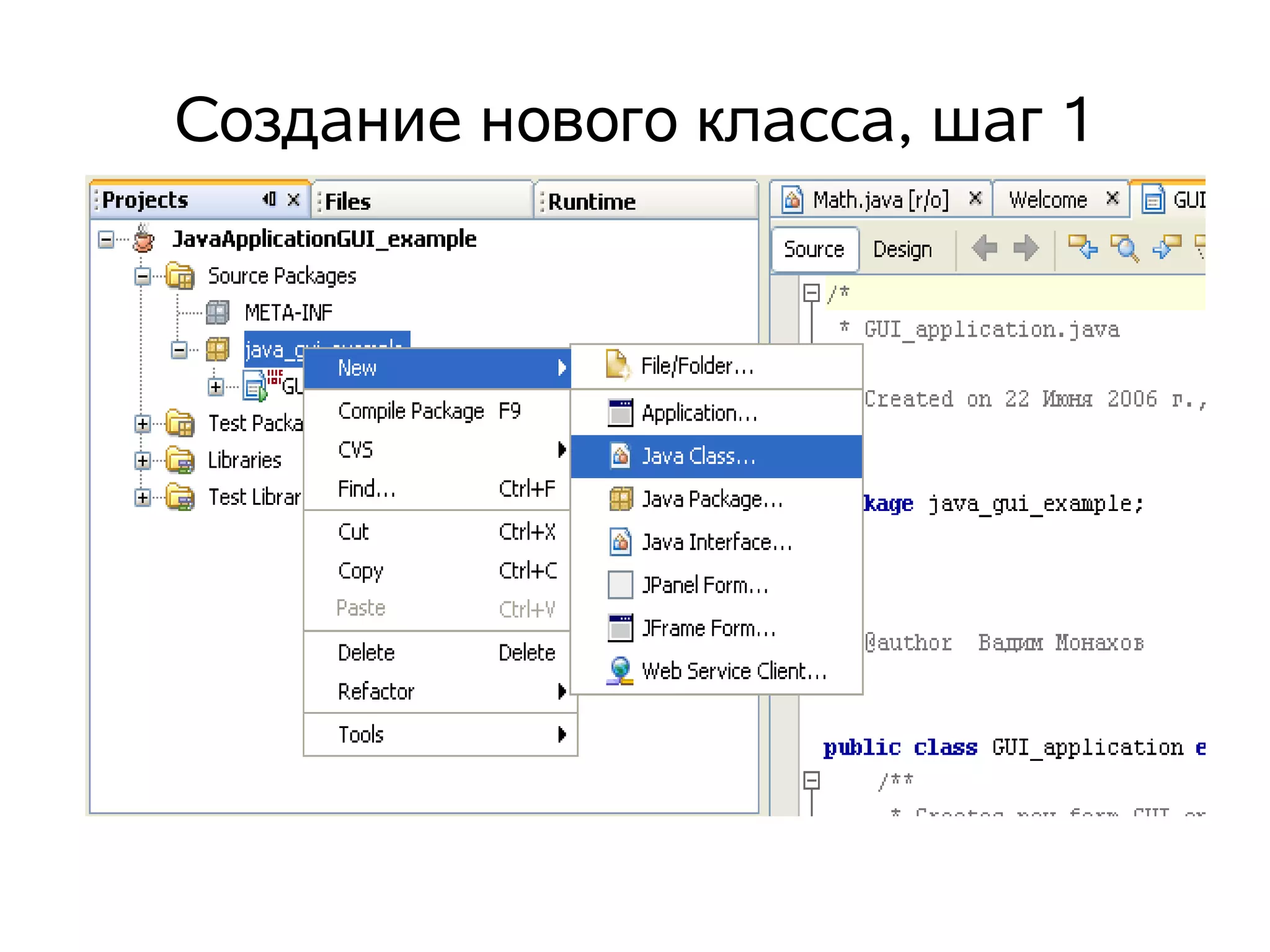Image resolution: width=1270 pixels, height=952 pixels.
Task: Click the Find Previous Occurrence toolbar icon
Action: (x=1082, y=247)
